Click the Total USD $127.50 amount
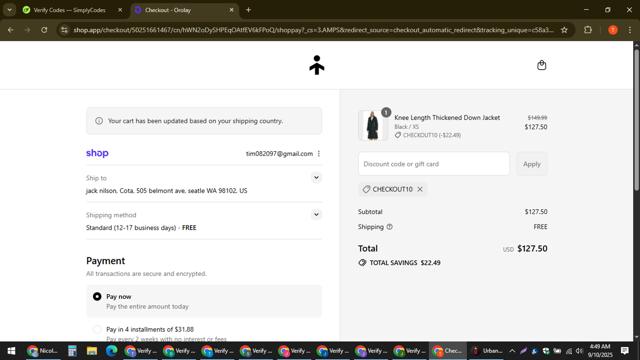The height and width of the screenshot is (360, 640). (532, 249)
